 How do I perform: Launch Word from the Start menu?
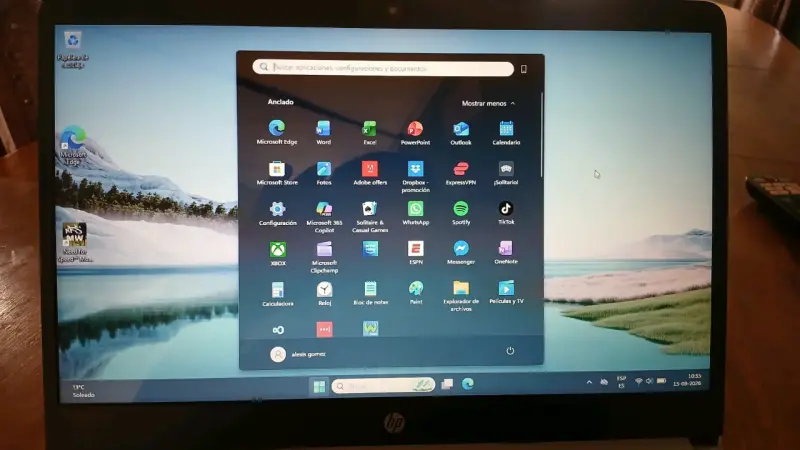(323, 132)
